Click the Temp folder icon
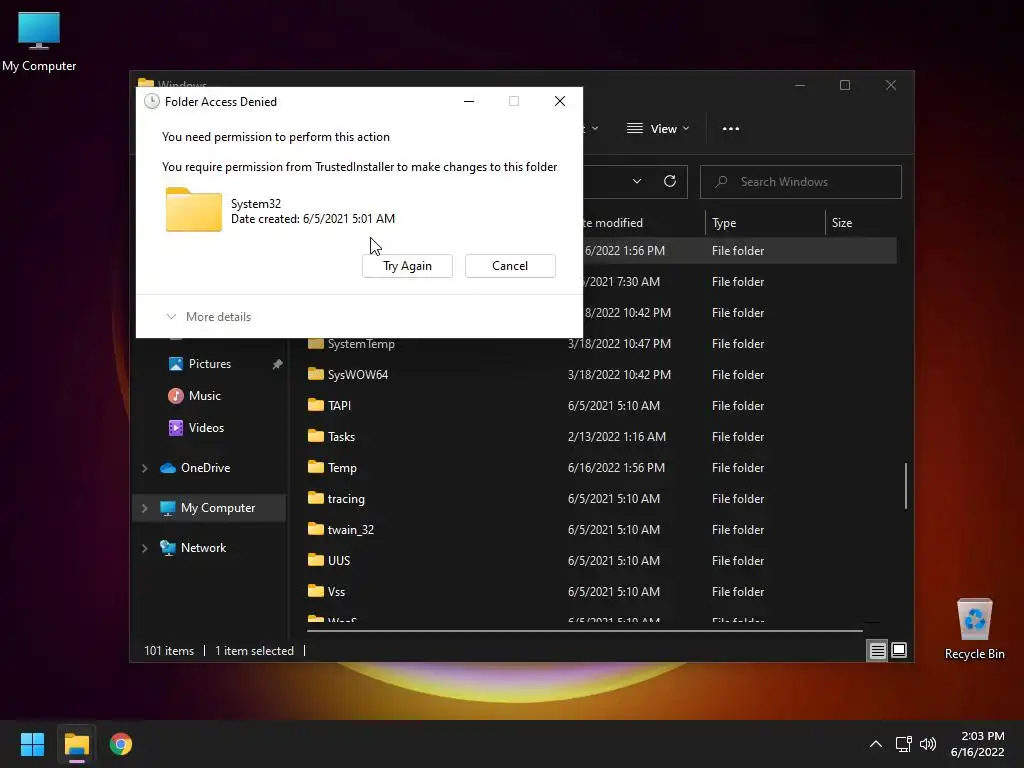The height and width of the screenshot is (768, 1024). (x=316, y=467)
